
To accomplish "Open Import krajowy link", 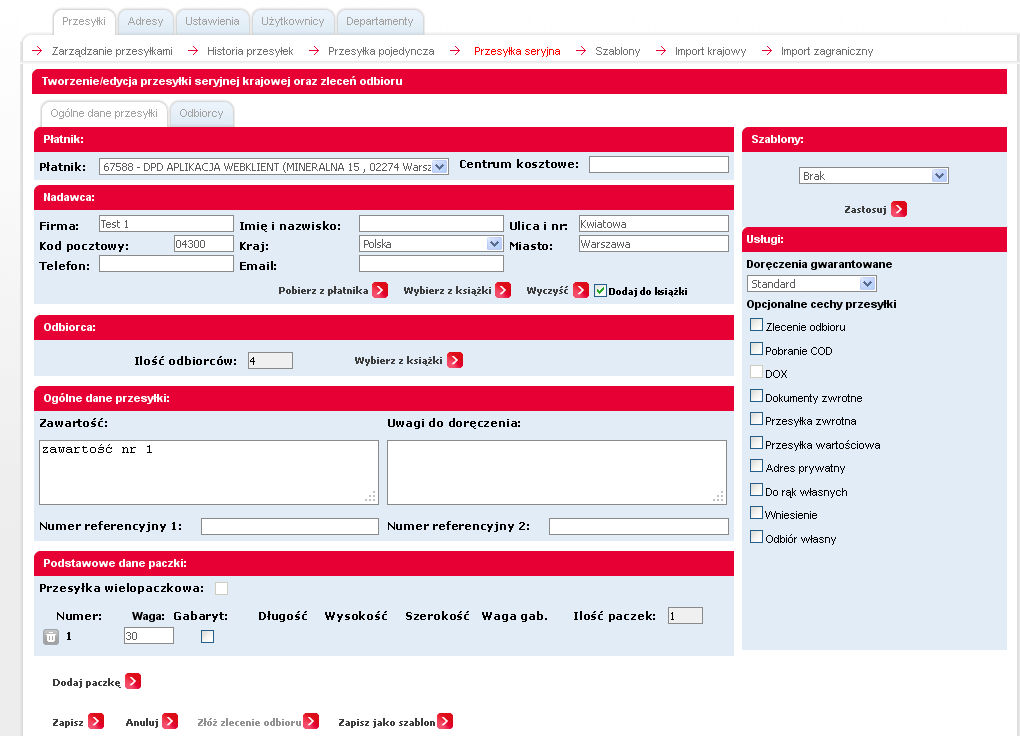I will point(710,51).
